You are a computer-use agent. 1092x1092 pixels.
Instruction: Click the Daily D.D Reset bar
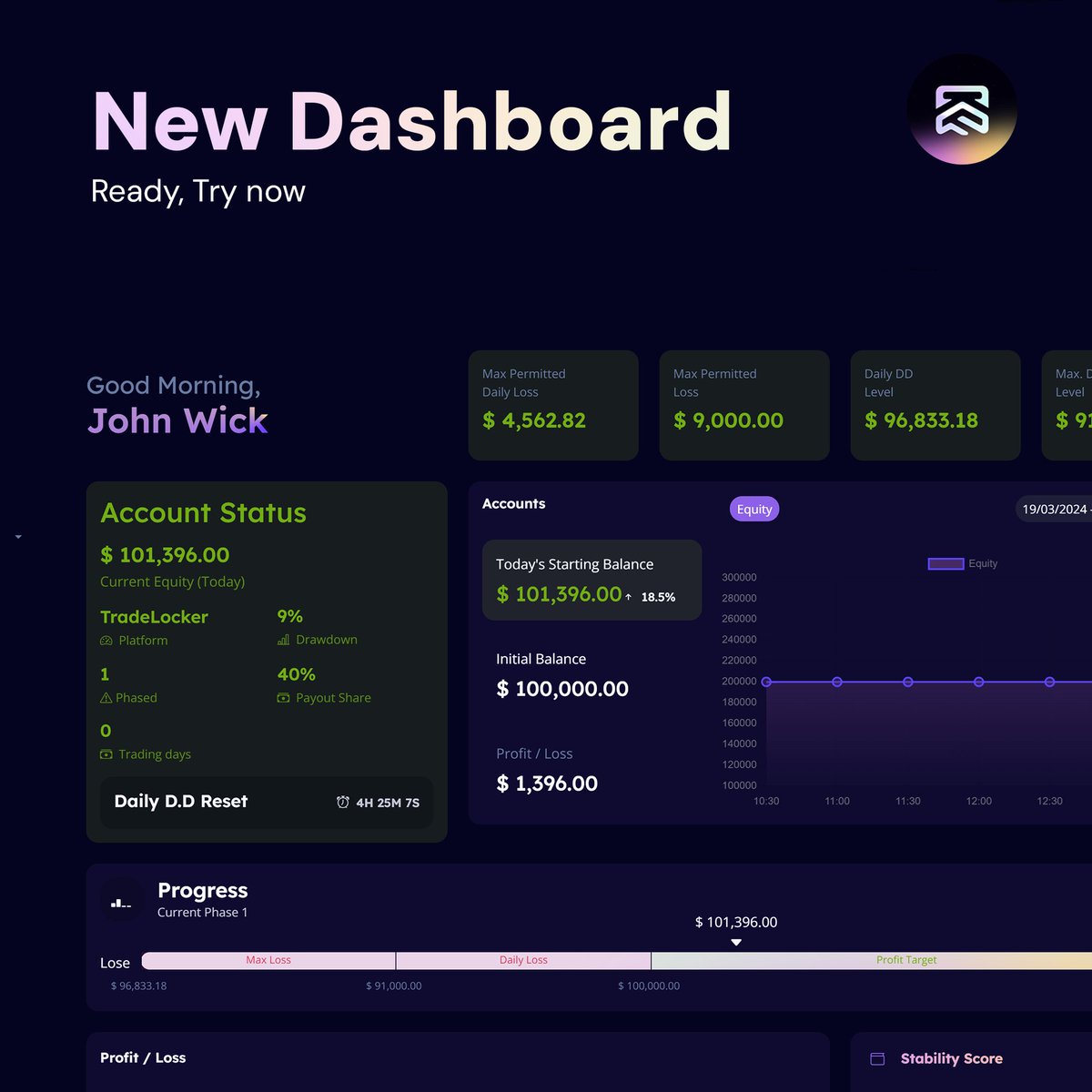coord(267,802)
